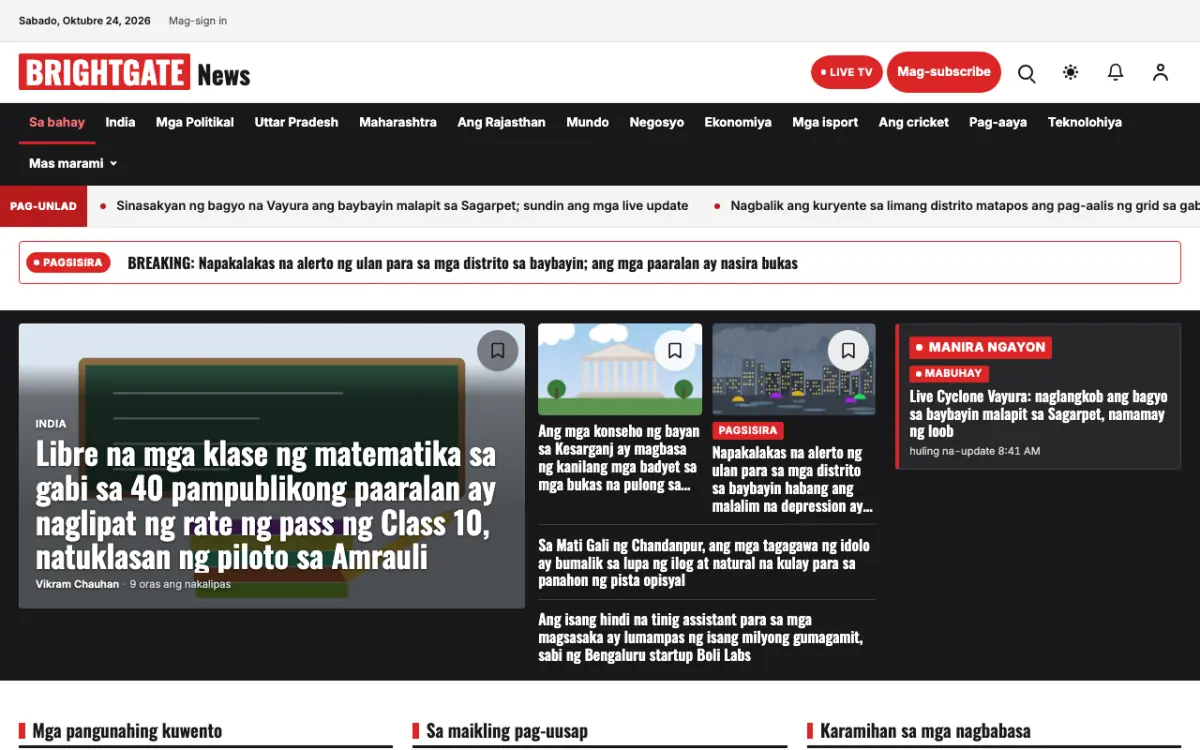Click the INDIA category label on lead story

click(51, 424)
